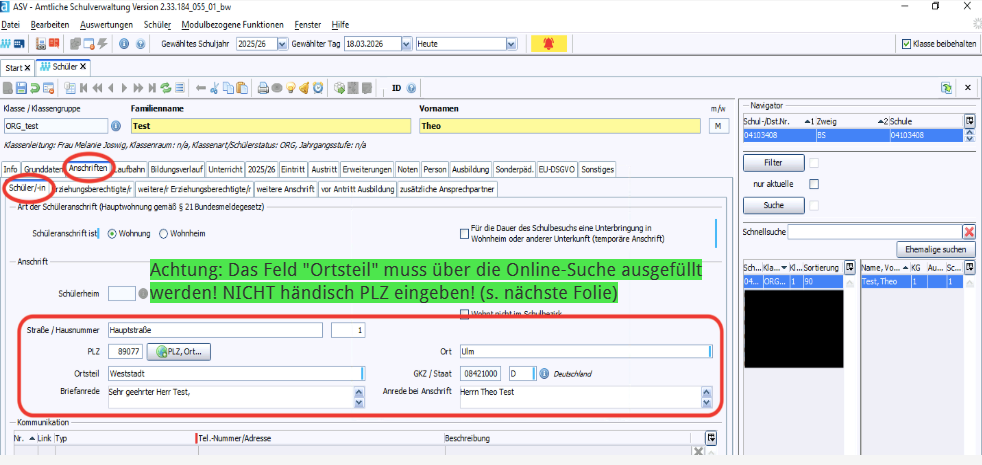Click the red alarm bell icon

tap(547, 44)
